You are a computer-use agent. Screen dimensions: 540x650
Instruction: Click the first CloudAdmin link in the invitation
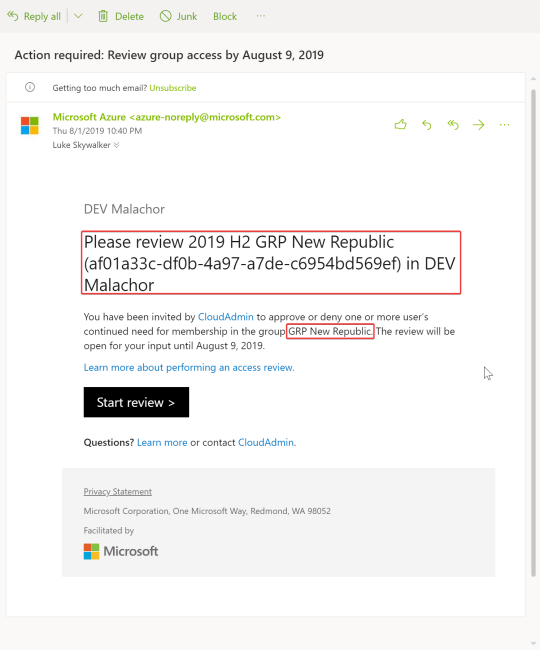[225, 317]
